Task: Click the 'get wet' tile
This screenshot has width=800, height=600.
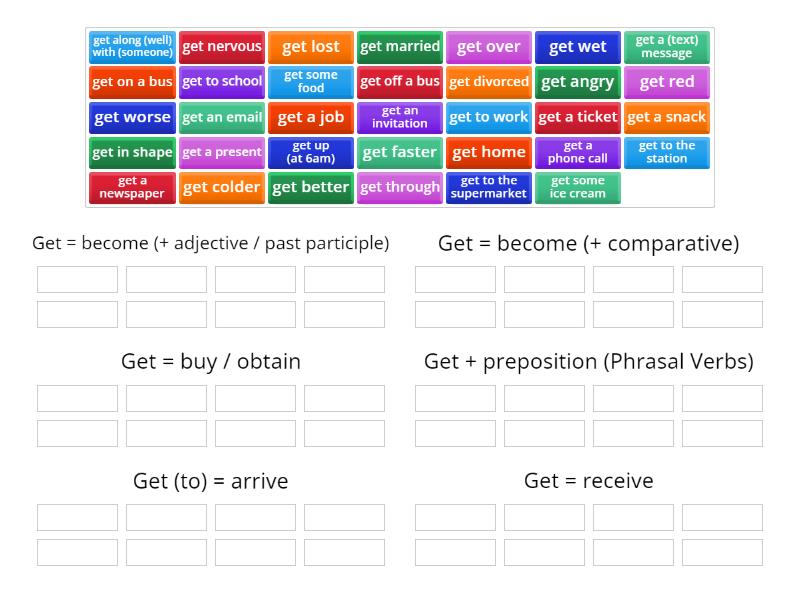Action: click(578, 46)
